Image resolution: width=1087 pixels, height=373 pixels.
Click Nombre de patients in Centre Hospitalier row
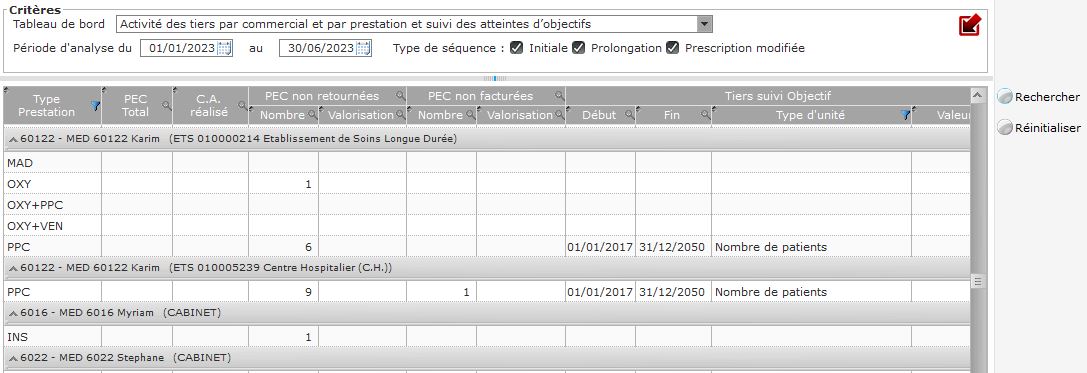(771, 292)
